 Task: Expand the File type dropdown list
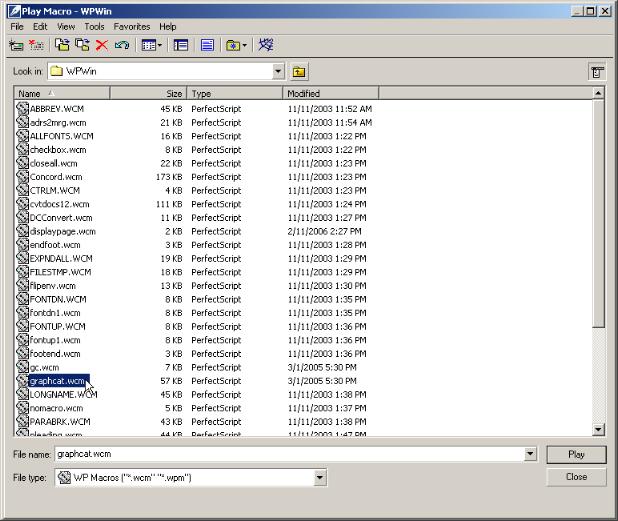(320, 478)
